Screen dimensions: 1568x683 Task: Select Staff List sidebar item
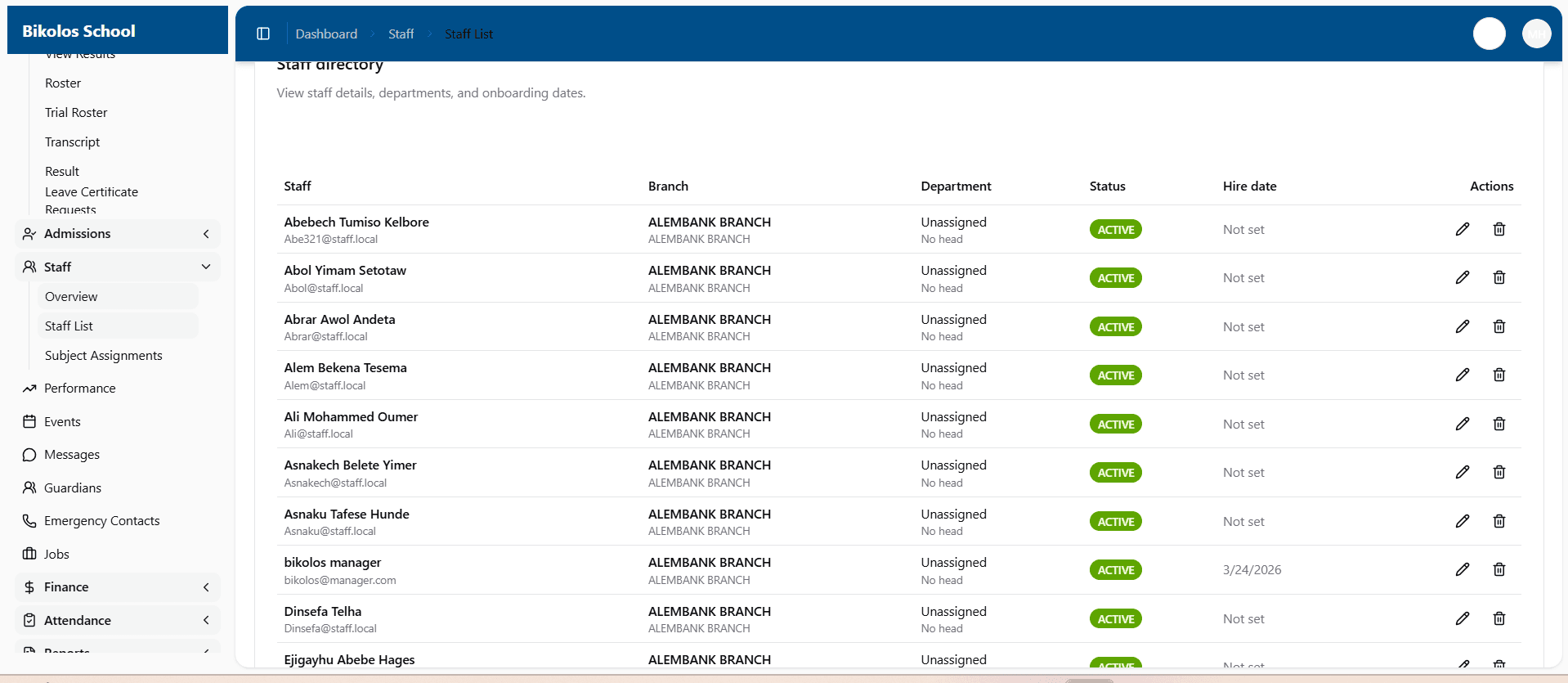69,326
